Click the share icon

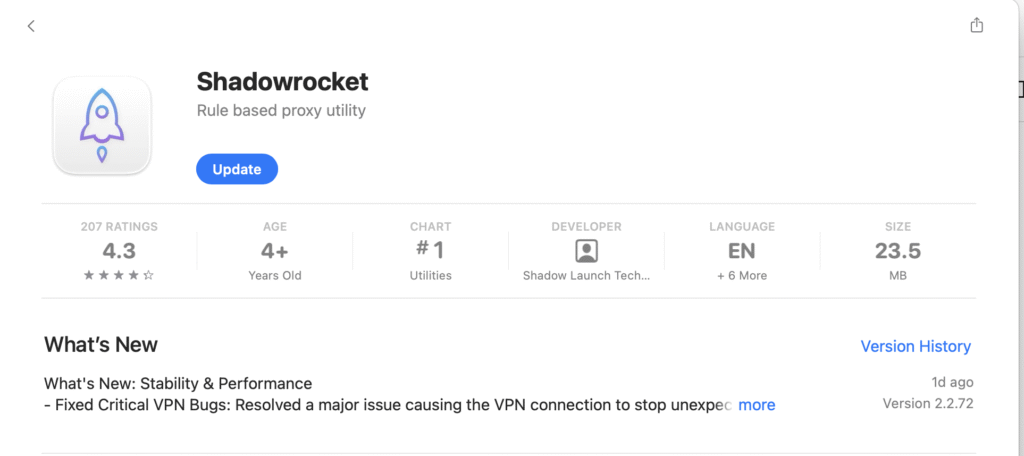pos(977,26)
